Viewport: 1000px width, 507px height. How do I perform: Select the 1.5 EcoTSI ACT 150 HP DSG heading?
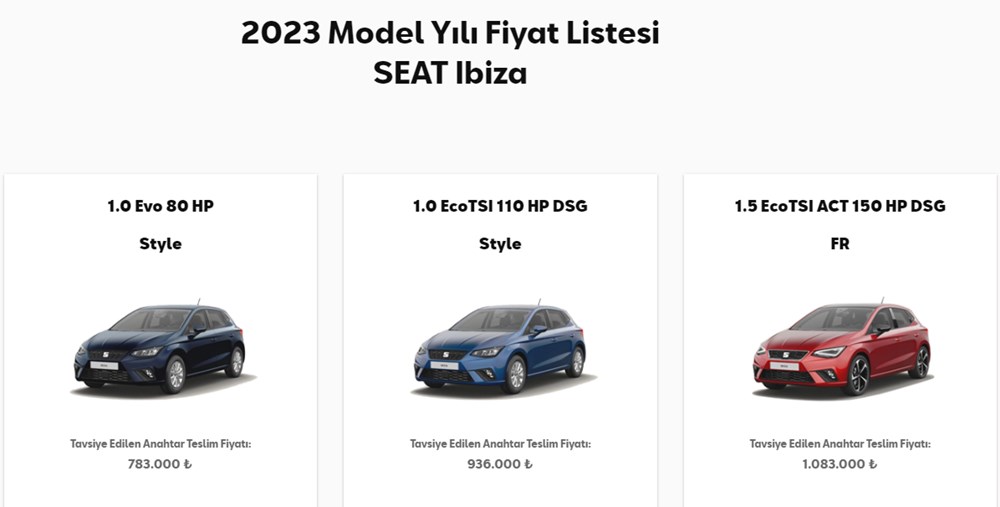[x=840, y=206]
